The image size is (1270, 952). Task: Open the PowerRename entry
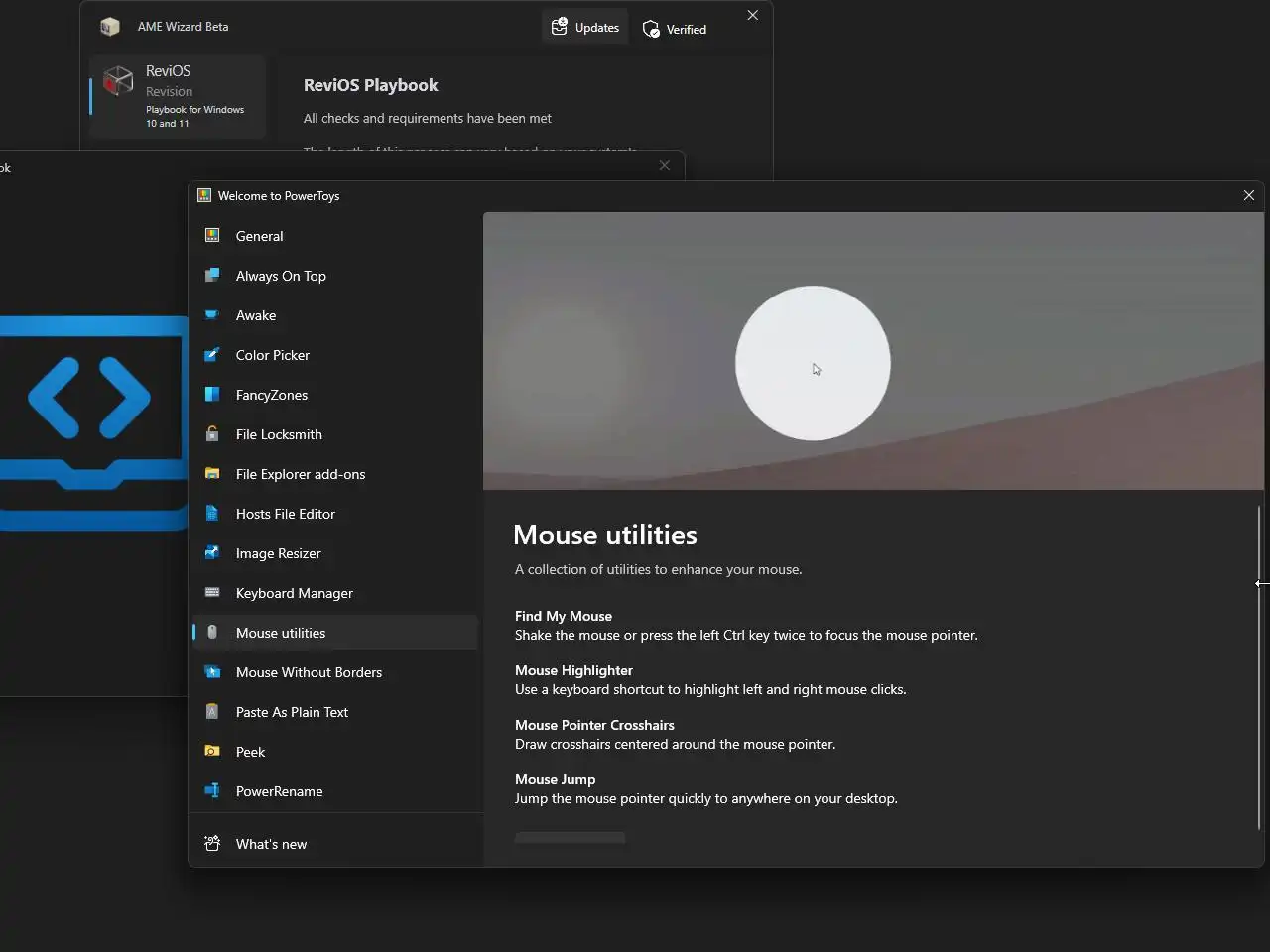335,791
